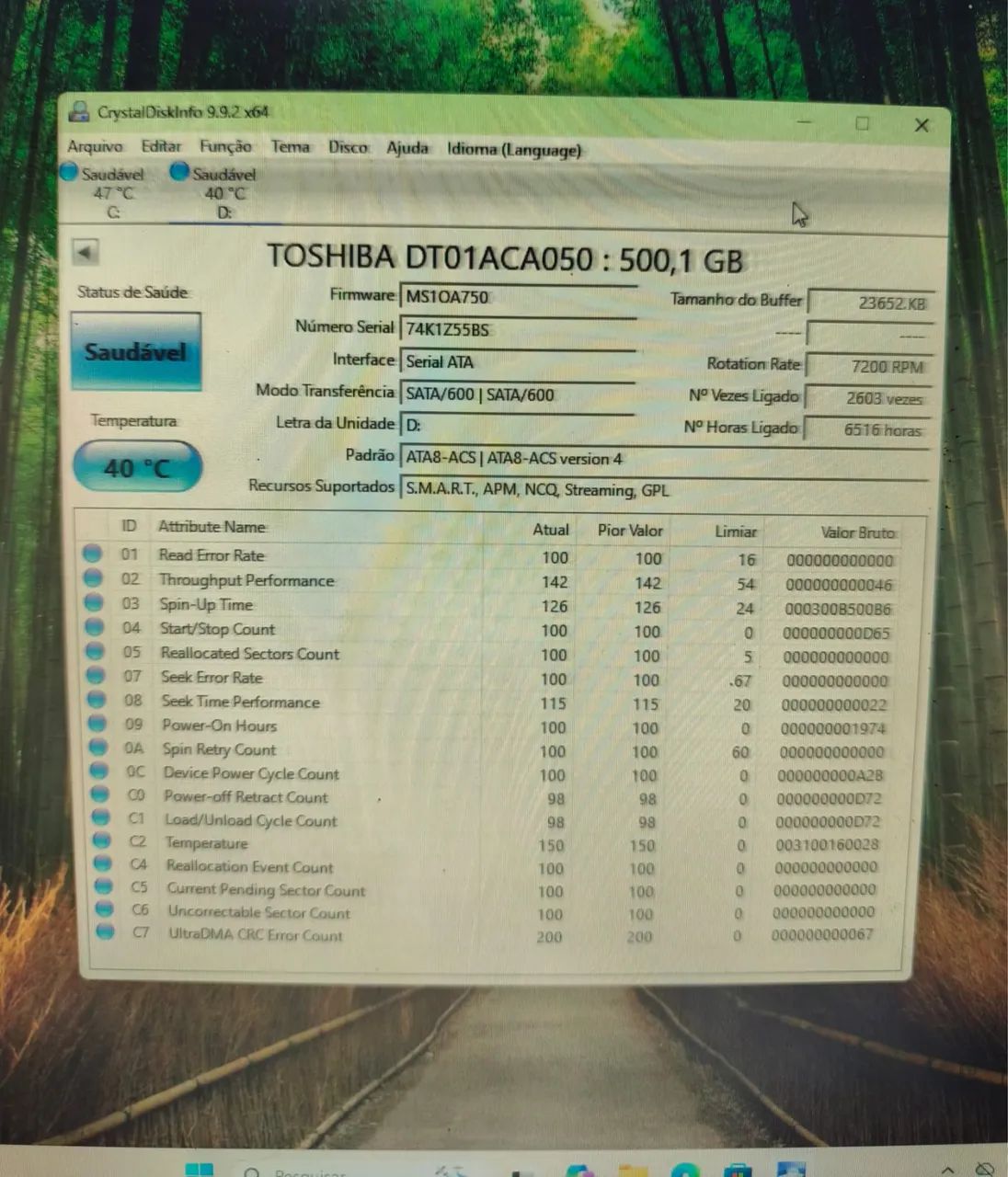The image size is (1008, 1177).
Task: Click the Atual column header
Action: coord(551,530)
